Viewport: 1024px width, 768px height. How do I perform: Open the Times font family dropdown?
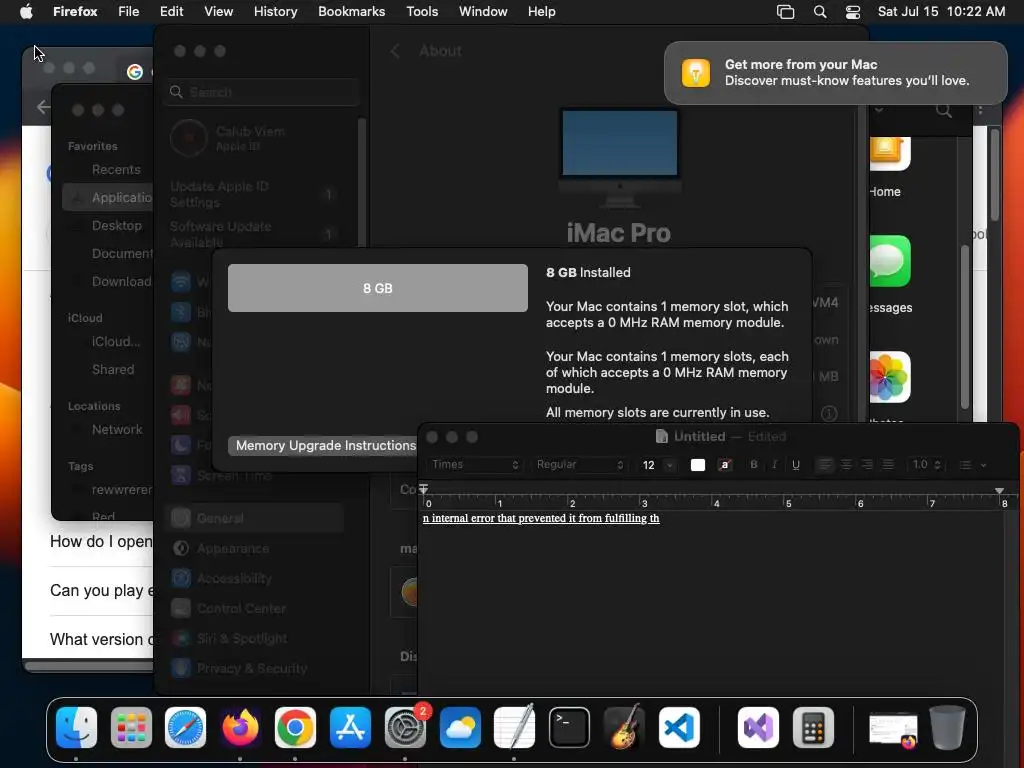point(474,464)
